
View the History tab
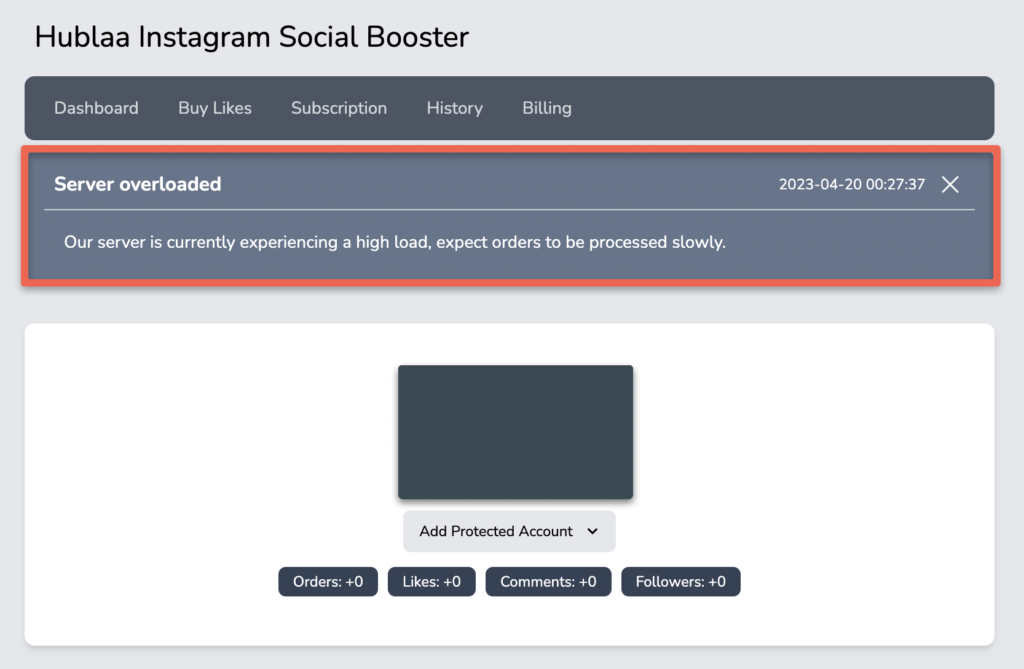click(454, 108)
